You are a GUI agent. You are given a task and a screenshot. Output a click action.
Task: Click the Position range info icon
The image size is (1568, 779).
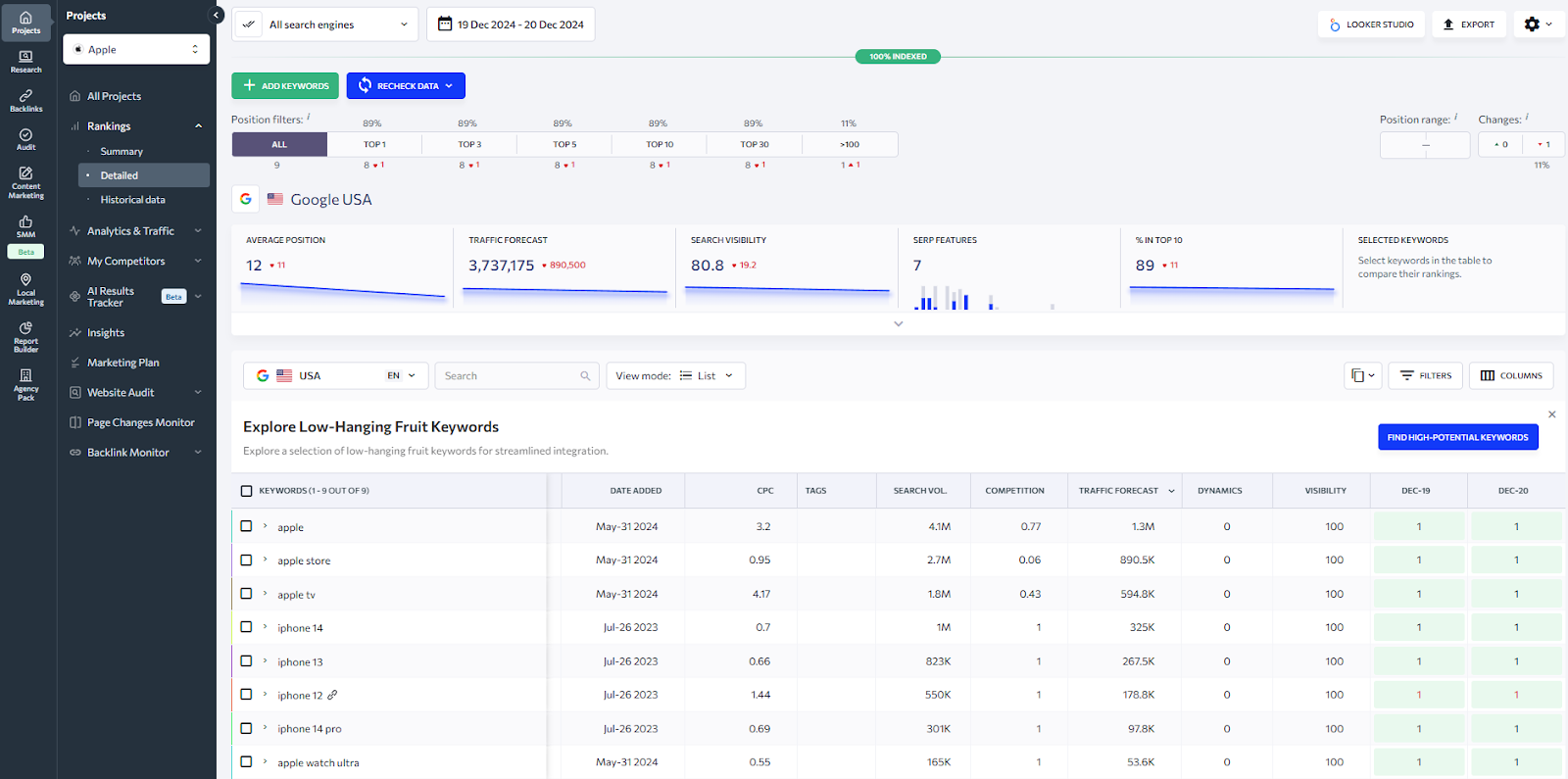(1456, 117)
